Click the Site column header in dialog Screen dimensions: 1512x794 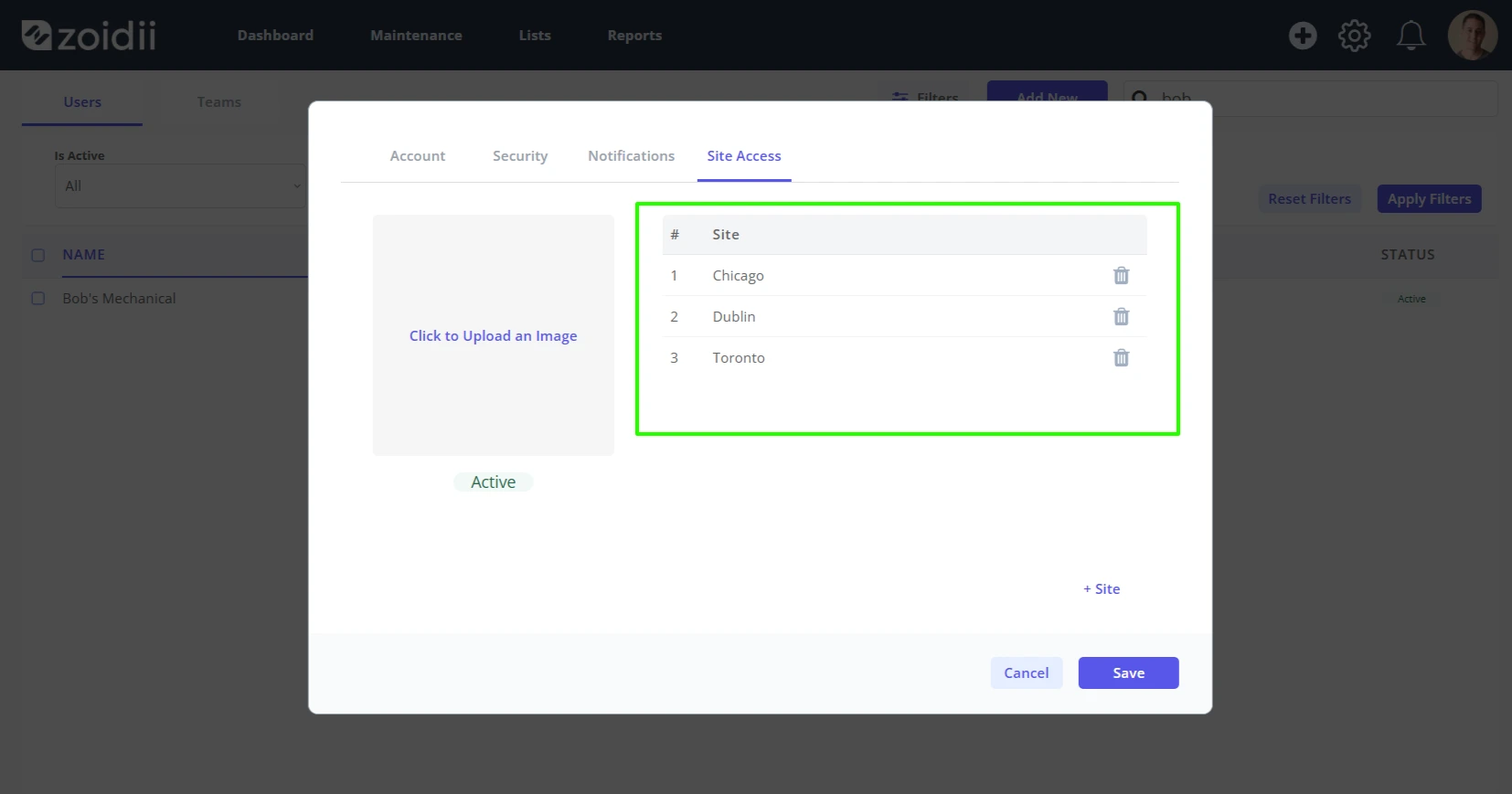(726, 235)
